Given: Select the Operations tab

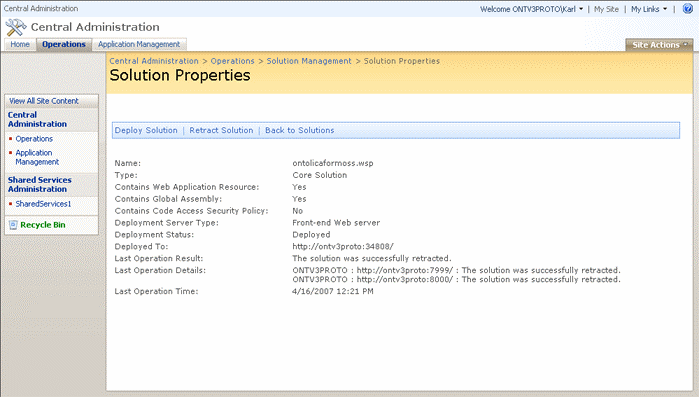Looking at the screenshot, I should pyautogui.click(x=64, y=44).
